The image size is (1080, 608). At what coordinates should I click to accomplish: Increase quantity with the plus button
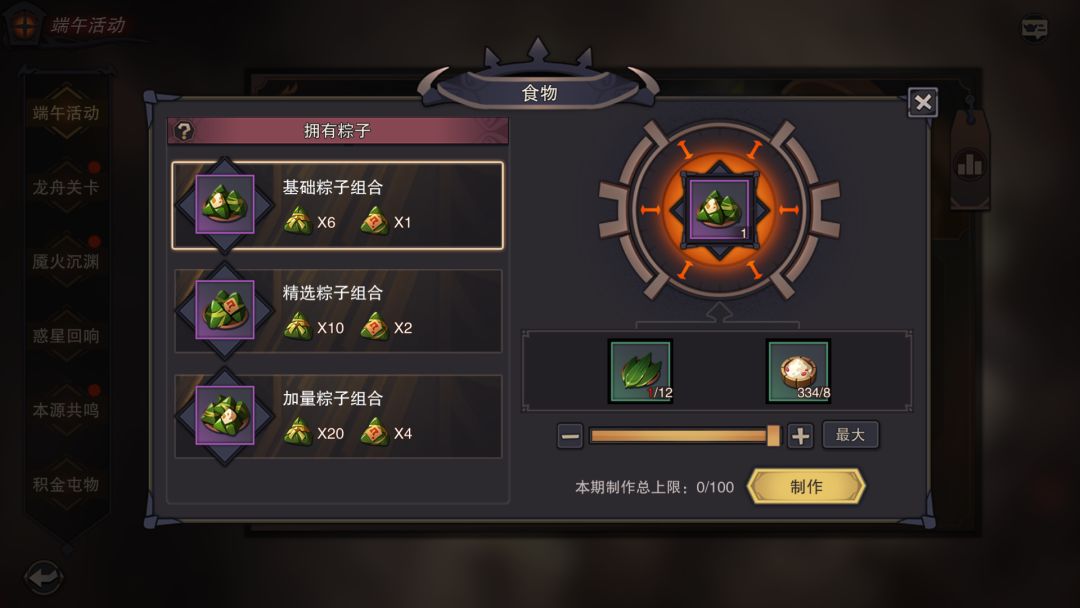[800, 436]
